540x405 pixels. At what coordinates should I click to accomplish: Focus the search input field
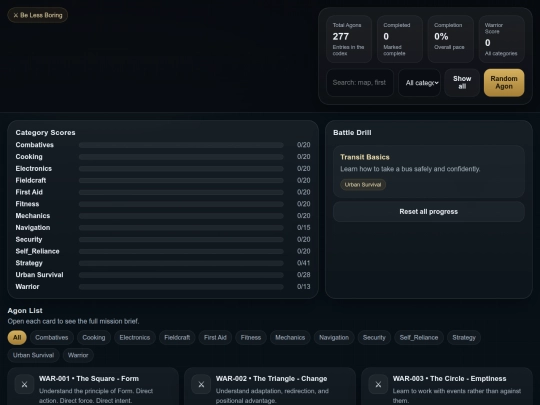(x=360, y=83)
